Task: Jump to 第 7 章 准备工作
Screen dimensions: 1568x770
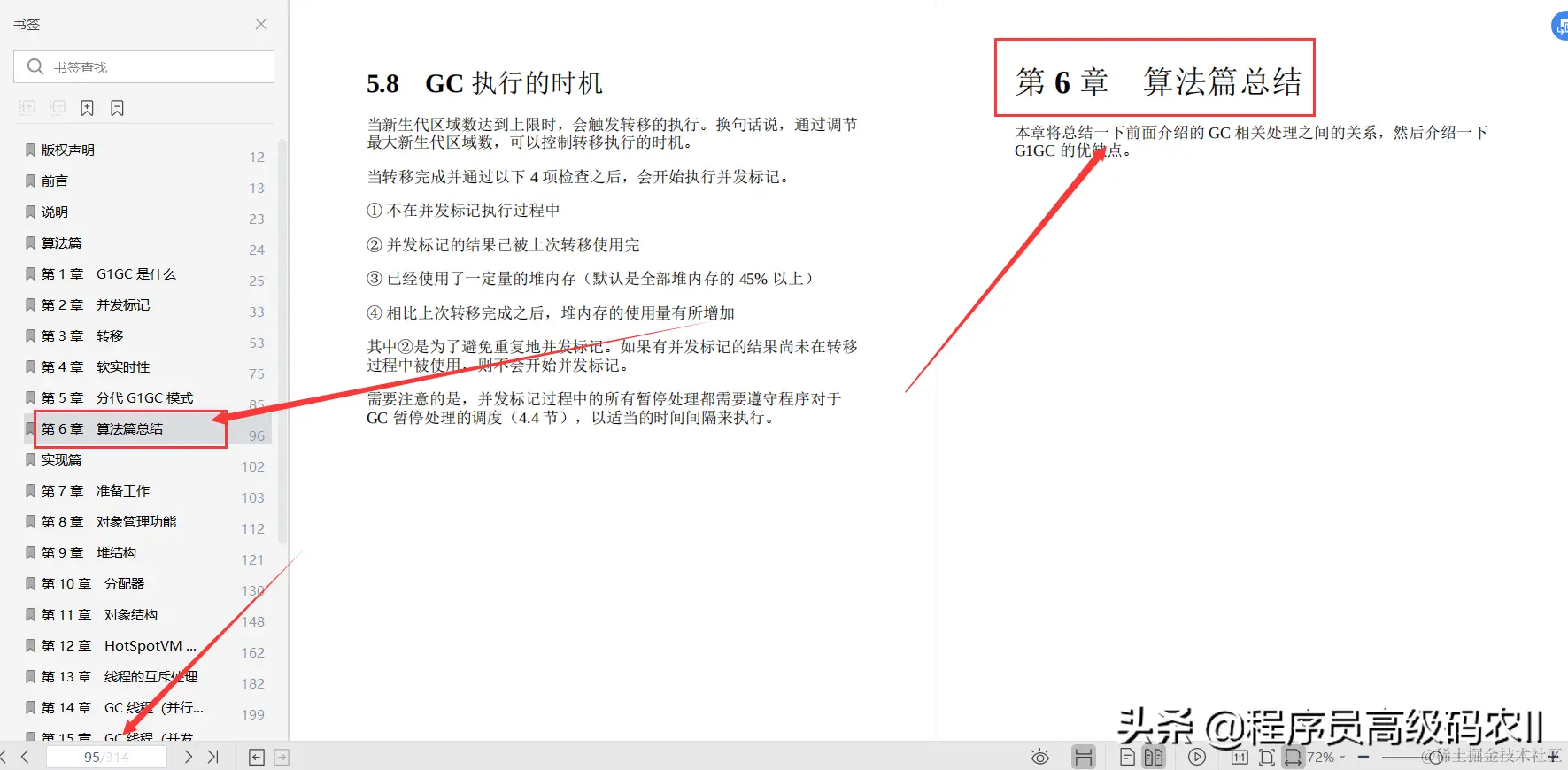Action: point(96,490)
